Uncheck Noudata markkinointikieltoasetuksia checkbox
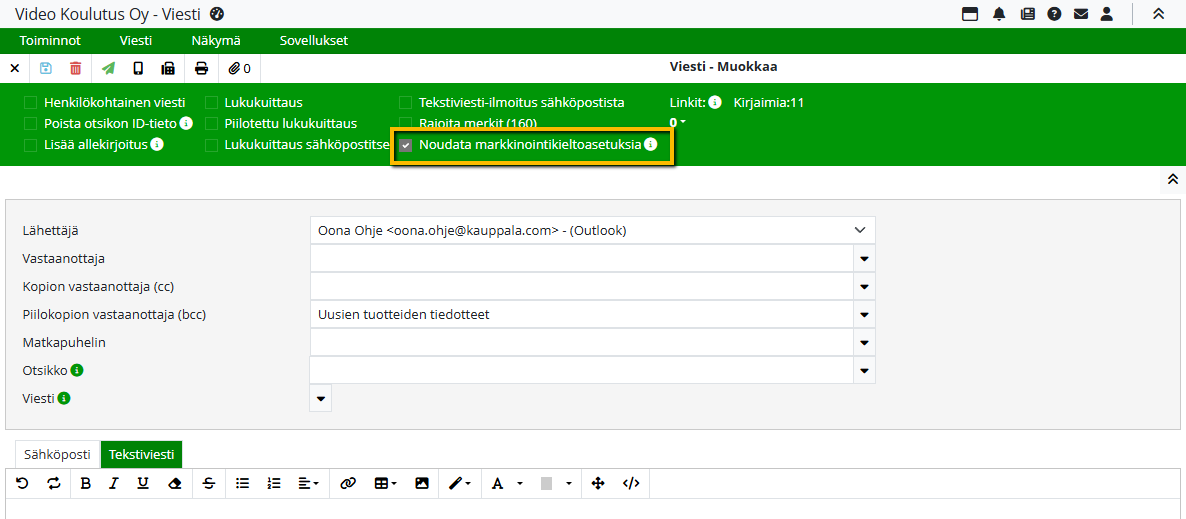Viewport: 1186px width, 519px height. pos(406,145)
